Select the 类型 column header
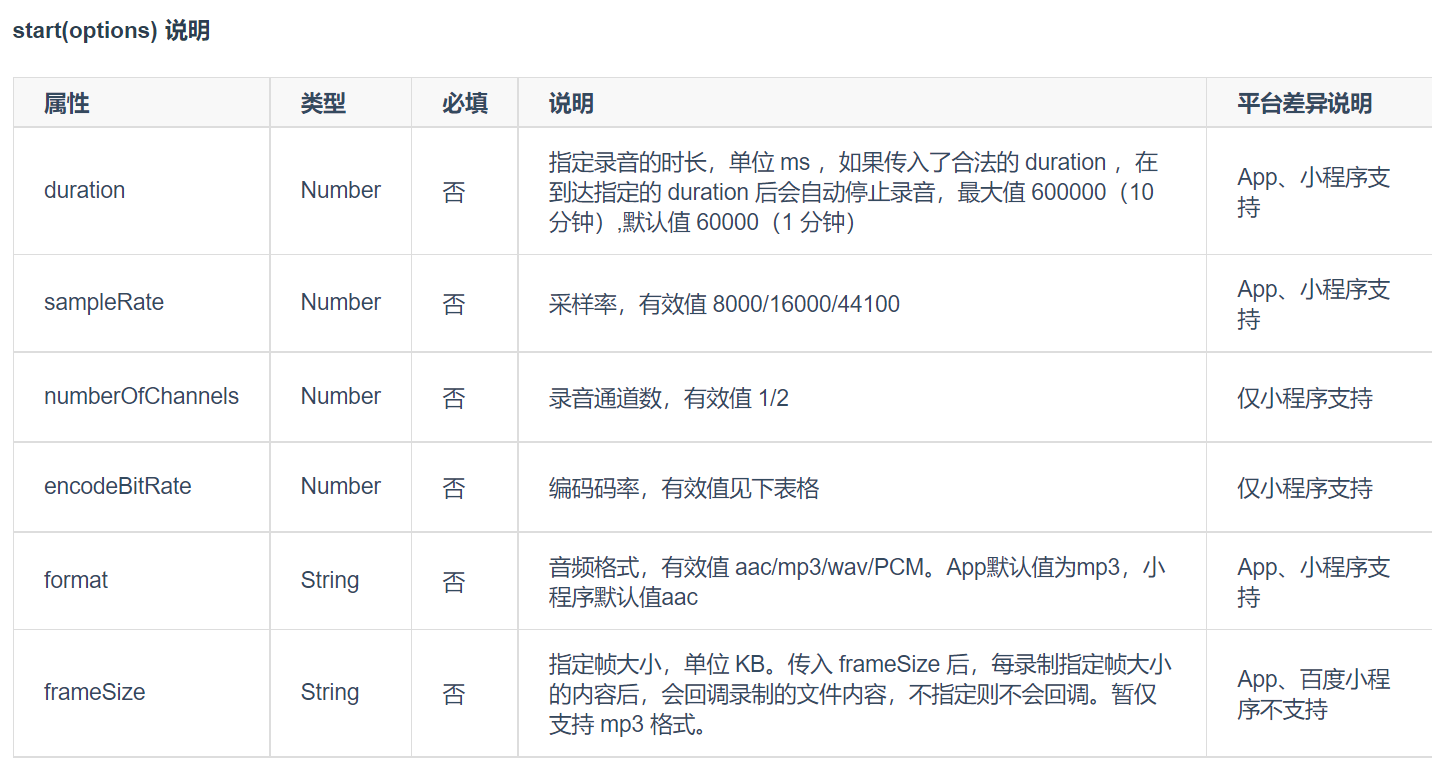Screen dimensions: 1432x765 click(324, 103)
